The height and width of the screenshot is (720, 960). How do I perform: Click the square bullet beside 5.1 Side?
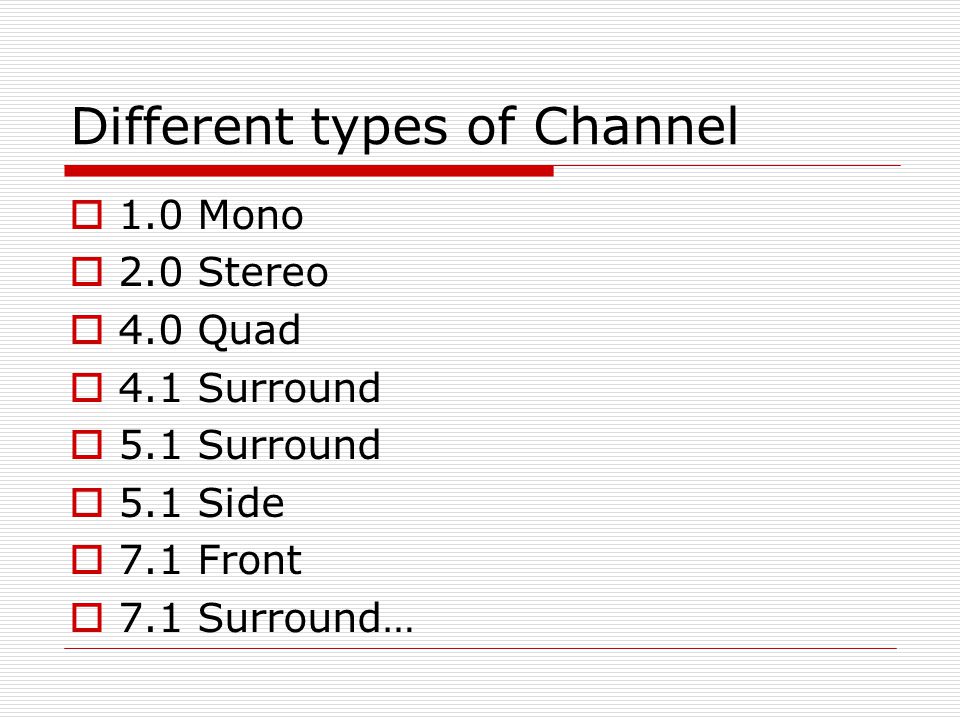[x=87, y=502]
